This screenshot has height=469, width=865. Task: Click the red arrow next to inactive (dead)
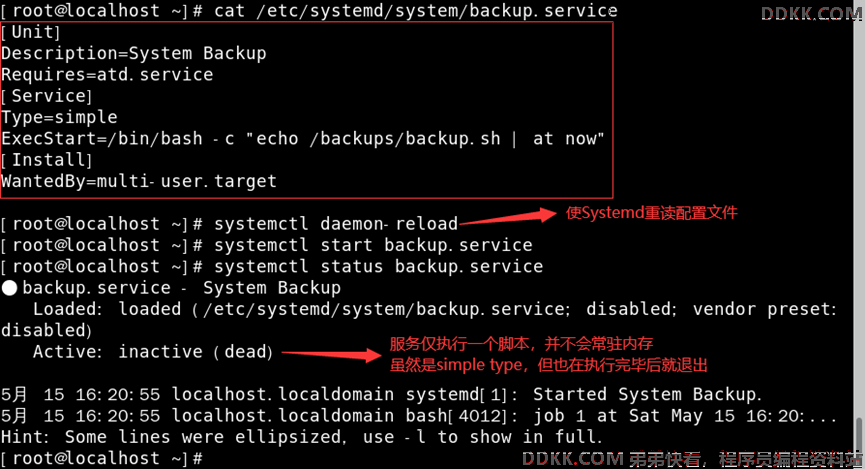tap(331, 354)
